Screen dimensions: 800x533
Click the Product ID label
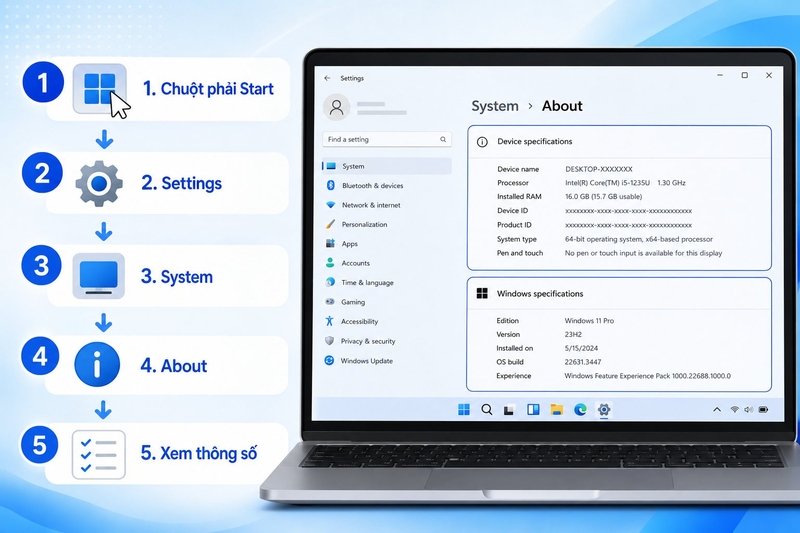[514, 224]
